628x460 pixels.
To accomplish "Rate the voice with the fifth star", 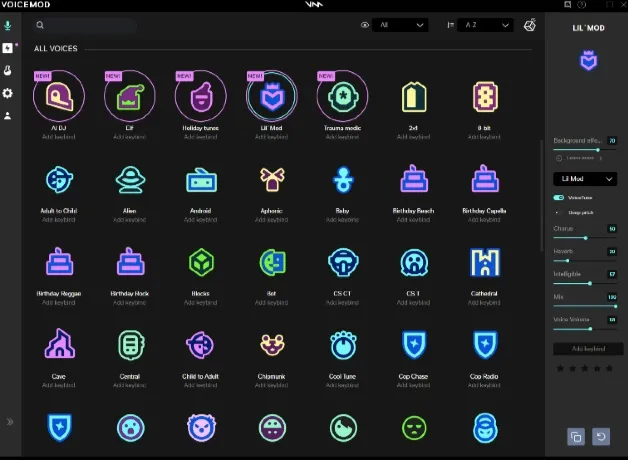I will [x=609, y=368].
